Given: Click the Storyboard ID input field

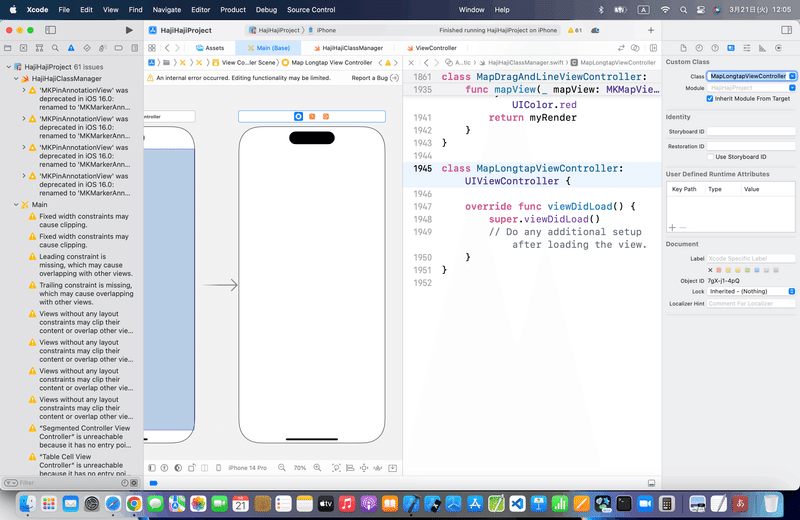Looking at the screenshot, I should click(x=751, y=132).
